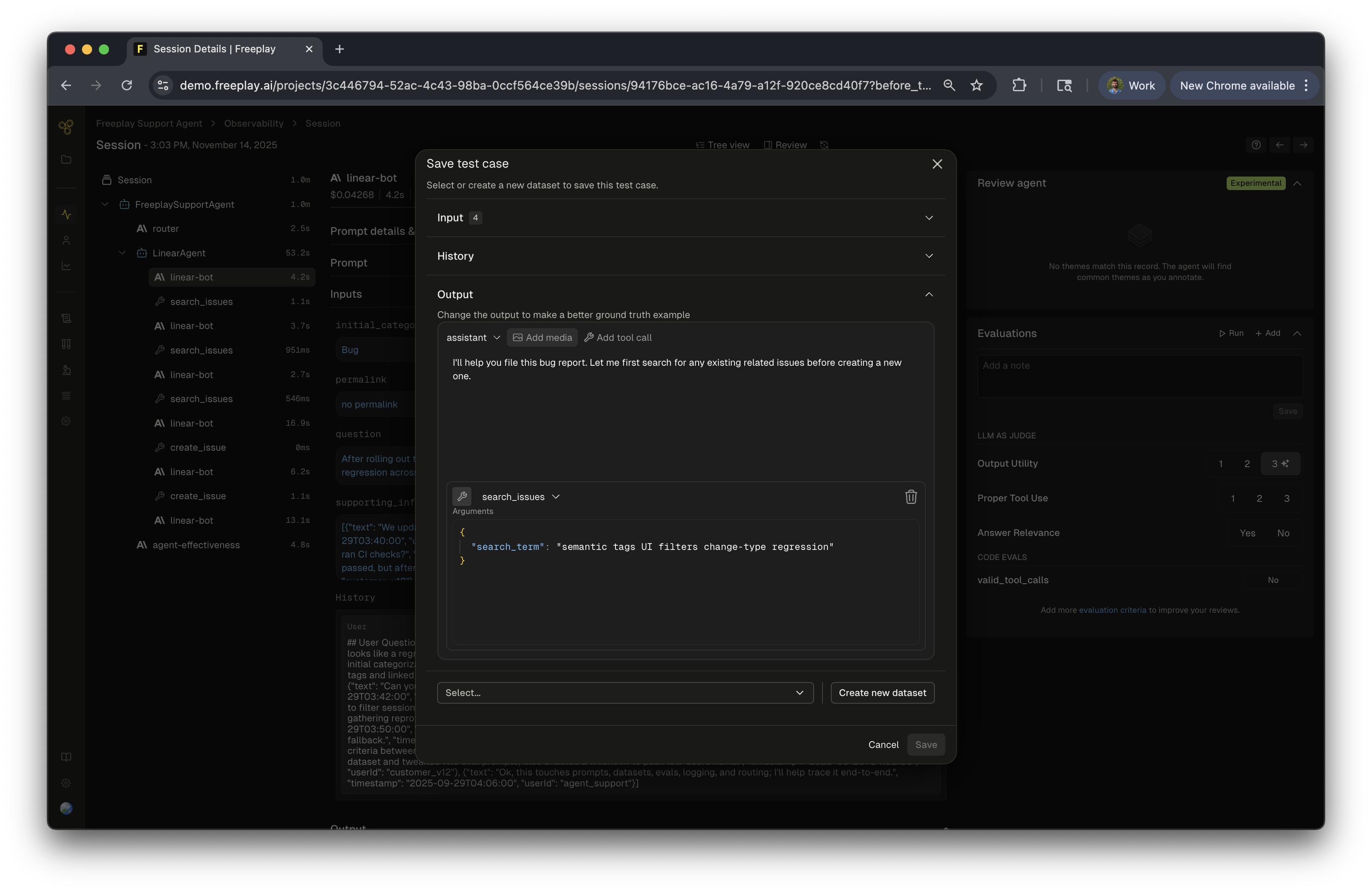Collapse the Output section
Viewport: 1372px width, 892px height.
click(x=928, y=294)
